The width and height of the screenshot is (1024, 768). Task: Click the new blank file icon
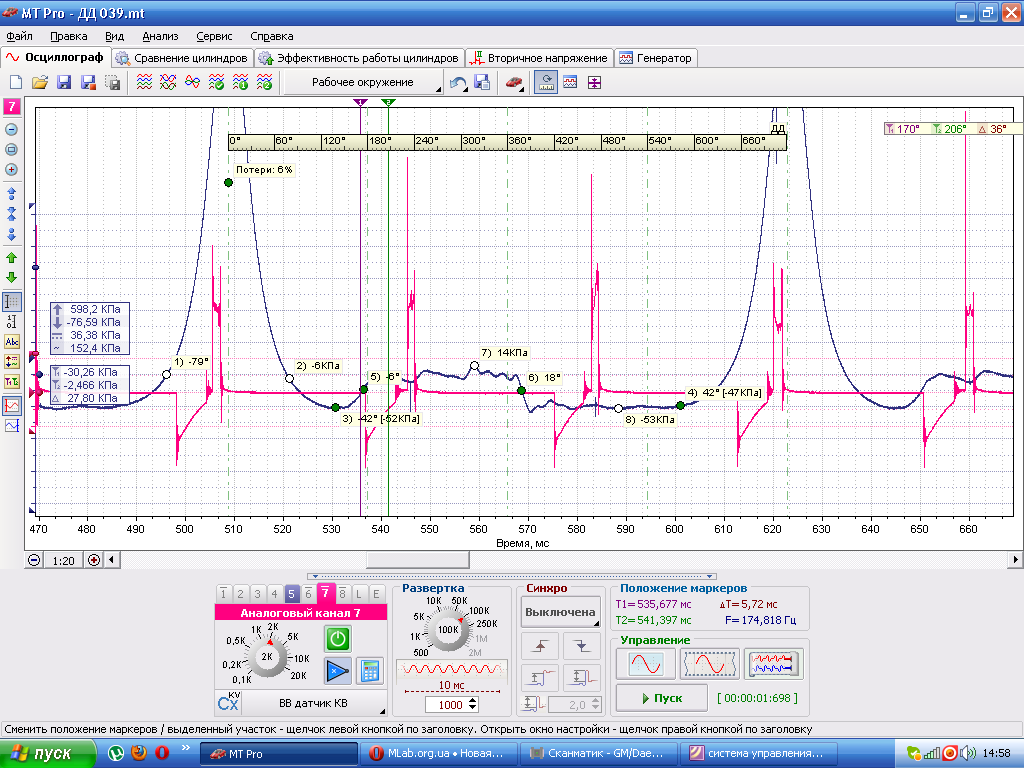point(16,82)
